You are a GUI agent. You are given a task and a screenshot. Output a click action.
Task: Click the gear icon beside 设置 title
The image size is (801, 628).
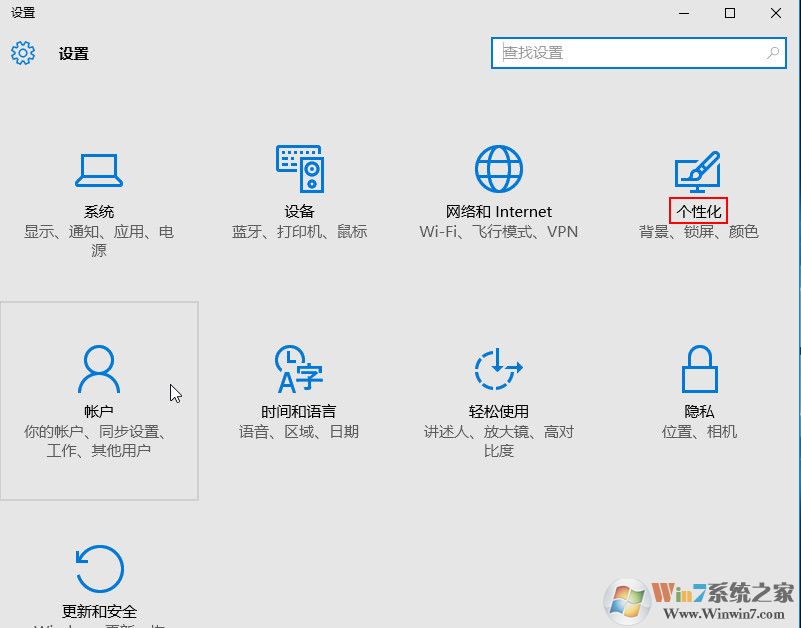pos(21,53)
